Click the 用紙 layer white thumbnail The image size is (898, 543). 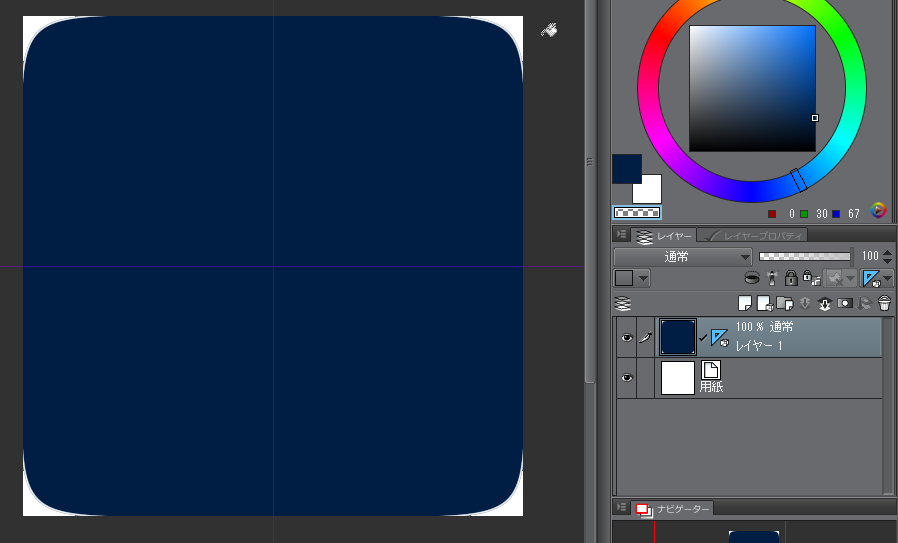[677, 378]
